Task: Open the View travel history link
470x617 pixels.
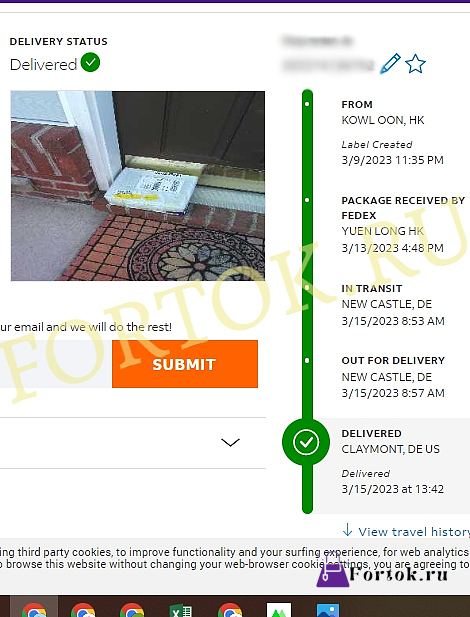Action: (x=414, y=532)
